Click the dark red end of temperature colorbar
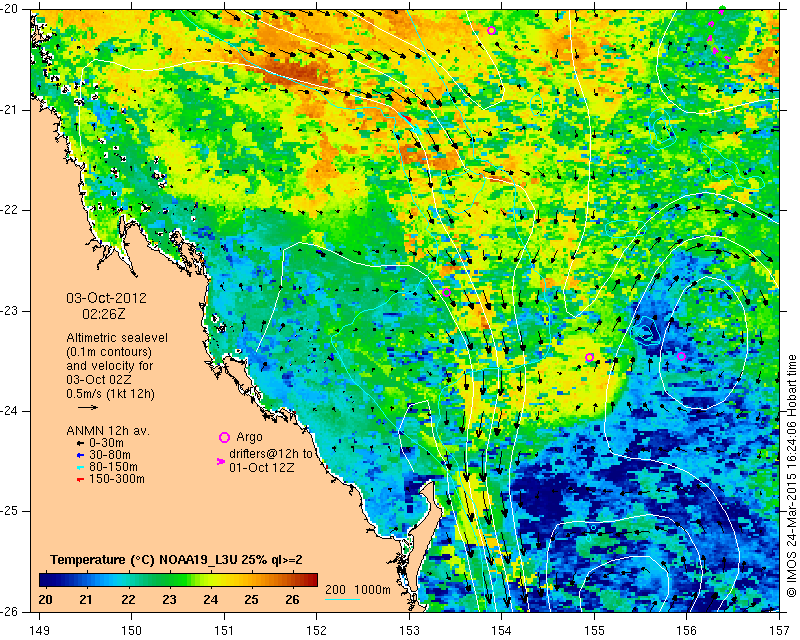 click(312, 580)
